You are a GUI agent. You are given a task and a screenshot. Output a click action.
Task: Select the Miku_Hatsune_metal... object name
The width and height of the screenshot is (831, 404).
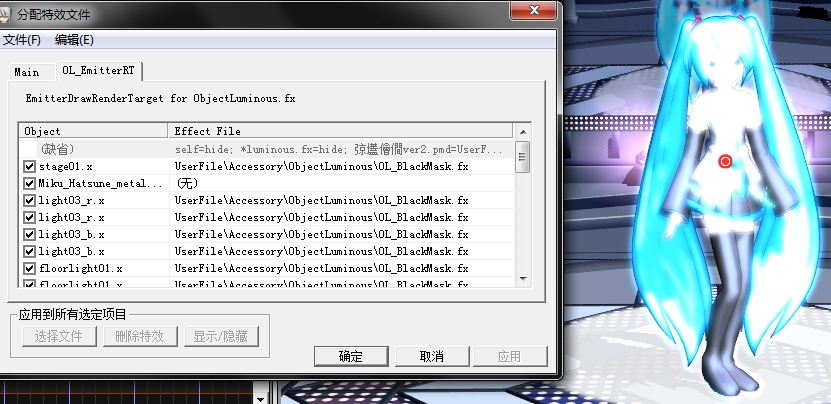tap(100, 183)
